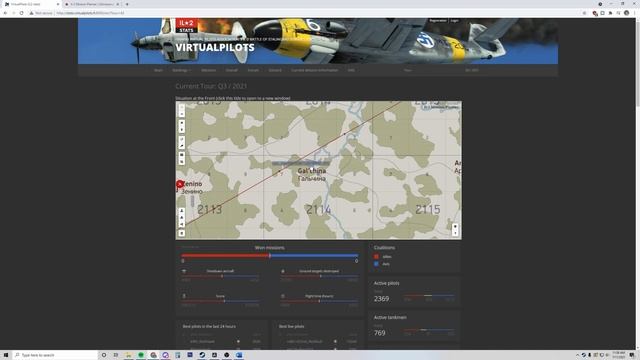Click the Registration link
This screenshot has width=640, height=360.
pyautogui.click(x=438, y=20)
